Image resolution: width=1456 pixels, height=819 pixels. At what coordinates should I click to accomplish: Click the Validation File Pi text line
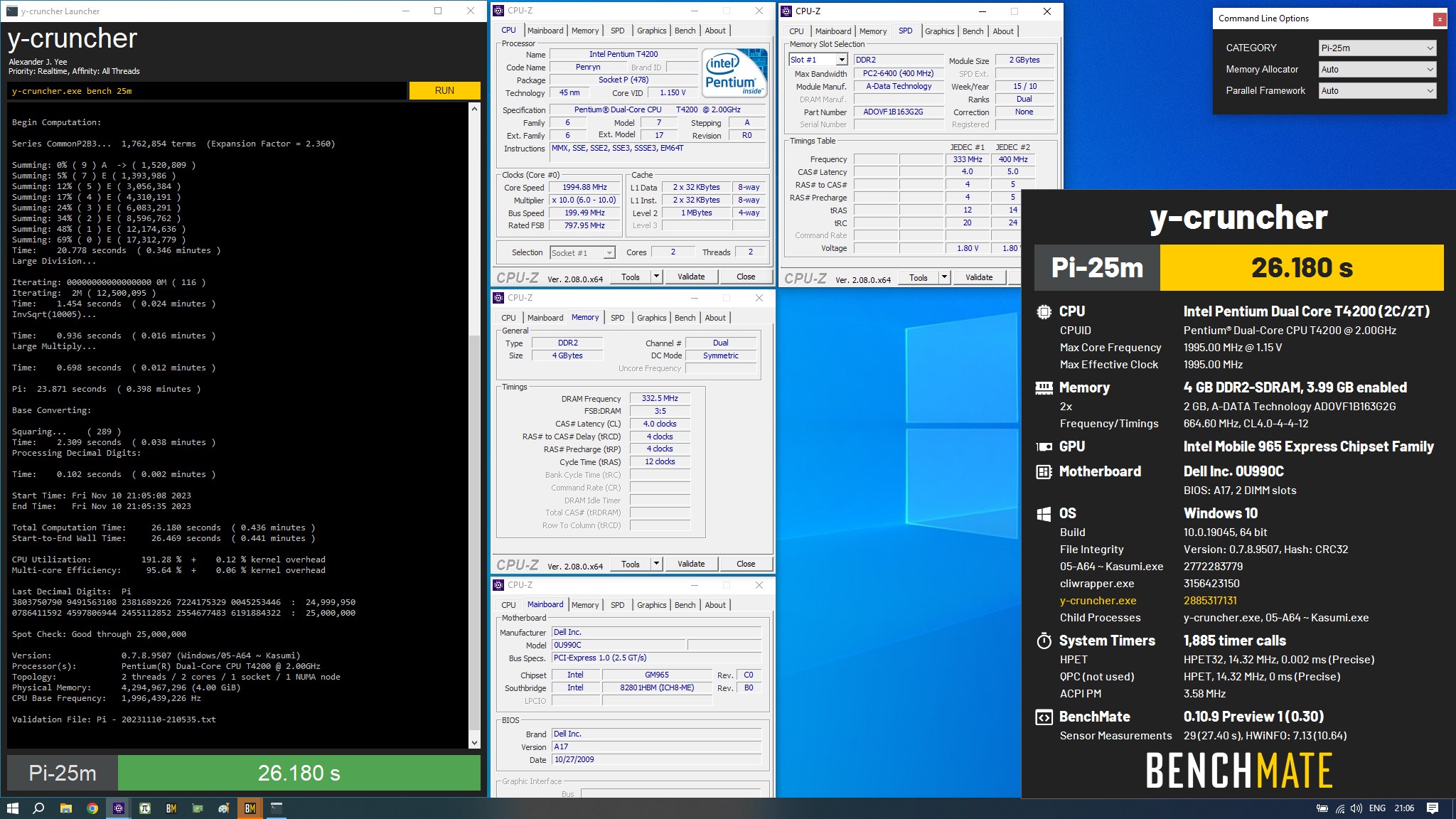pos(114,719)
